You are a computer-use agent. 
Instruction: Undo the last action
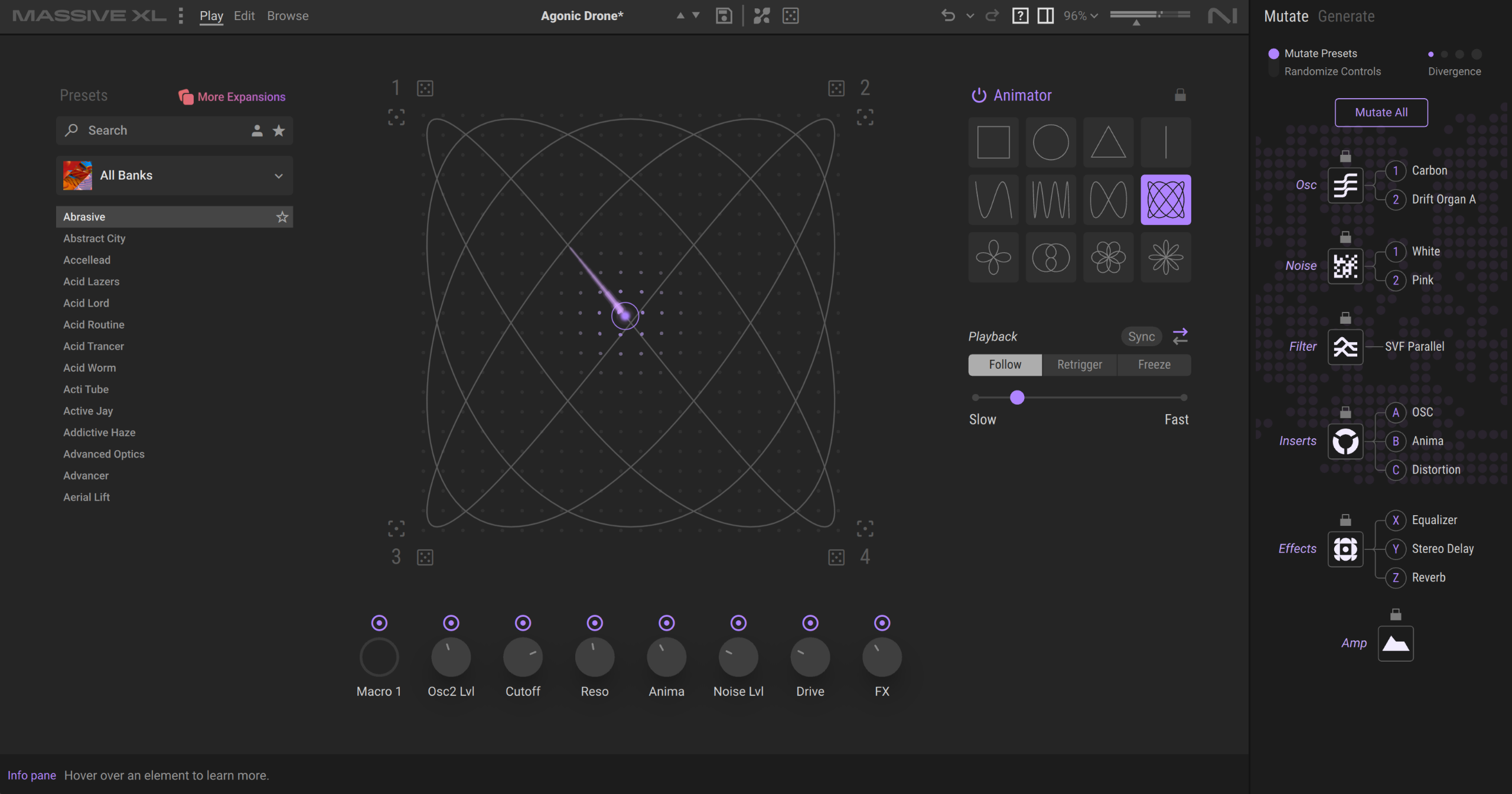tap(948, 15)
